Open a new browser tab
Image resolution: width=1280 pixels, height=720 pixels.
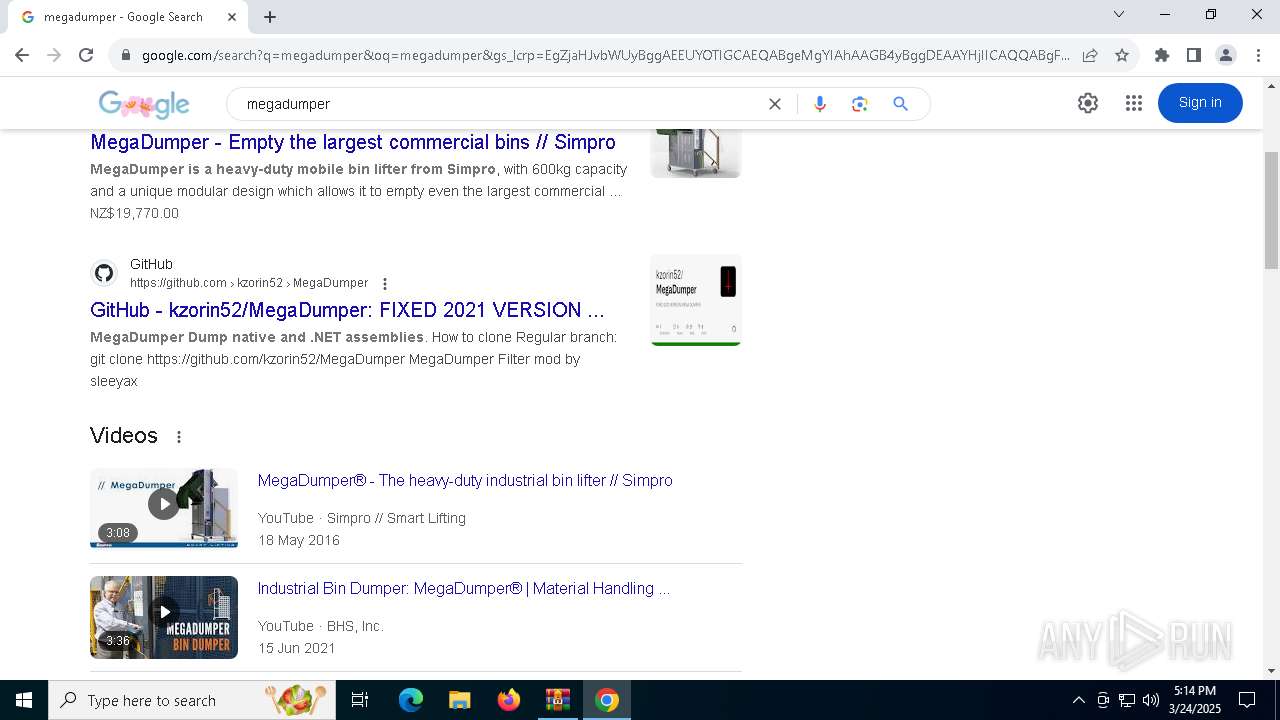click(x=270, y=17)
